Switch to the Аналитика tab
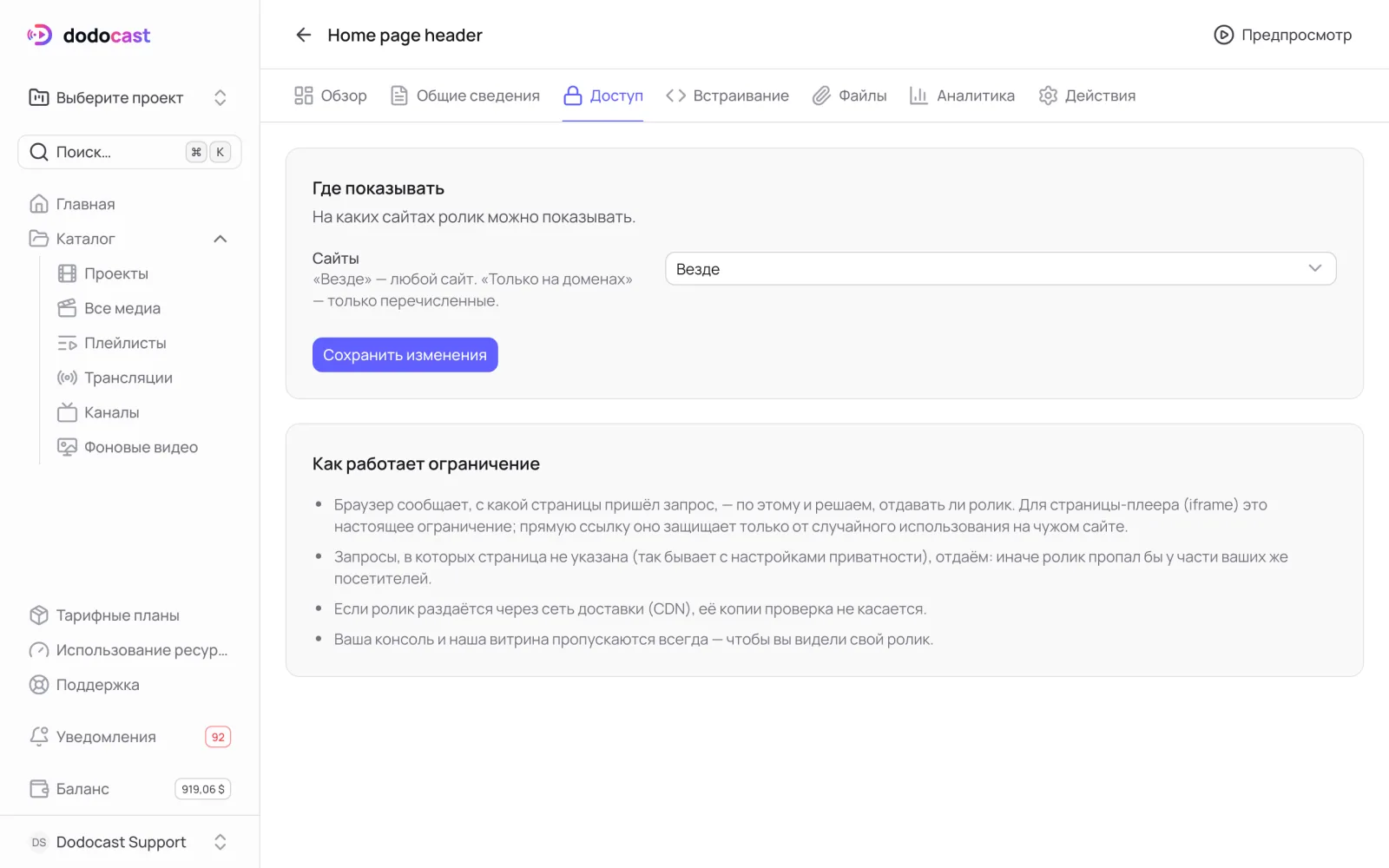 [962, 95]
